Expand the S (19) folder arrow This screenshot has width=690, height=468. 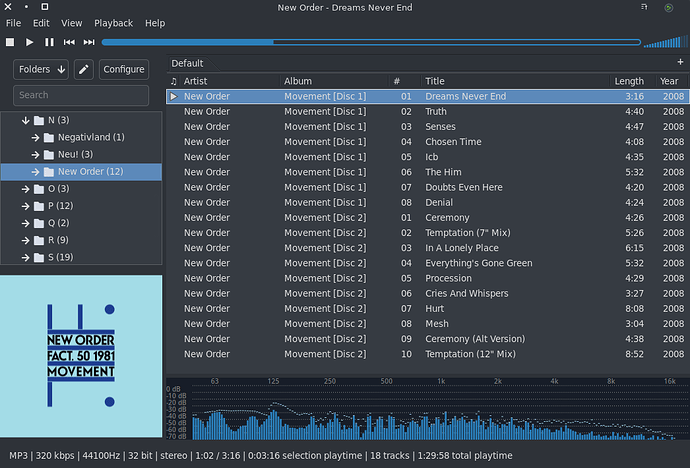click(x=26, y=257)
